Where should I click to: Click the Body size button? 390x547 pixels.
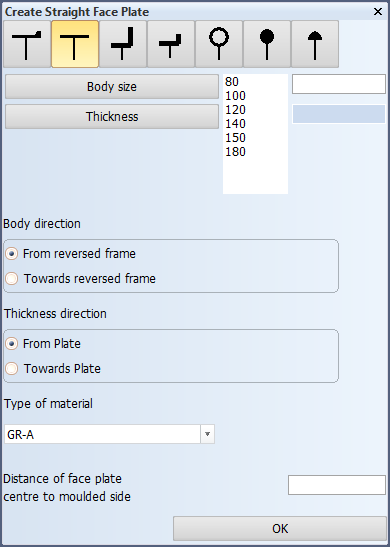pos(112,87)
